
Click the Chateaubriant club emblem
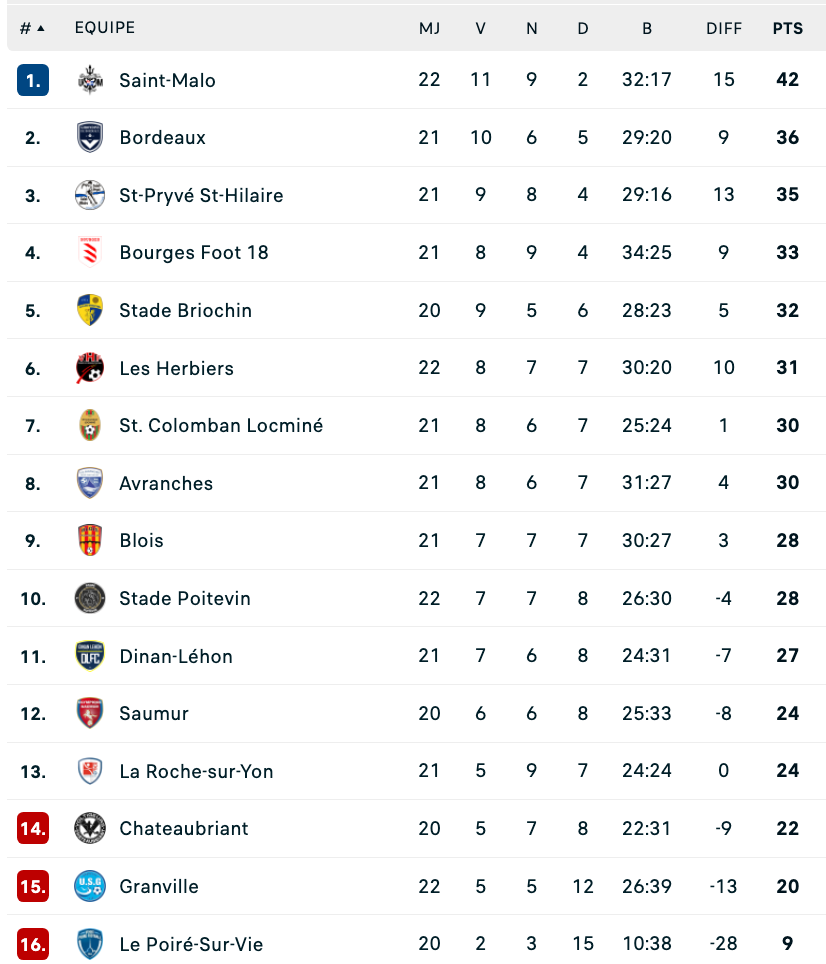pos(90,828)
